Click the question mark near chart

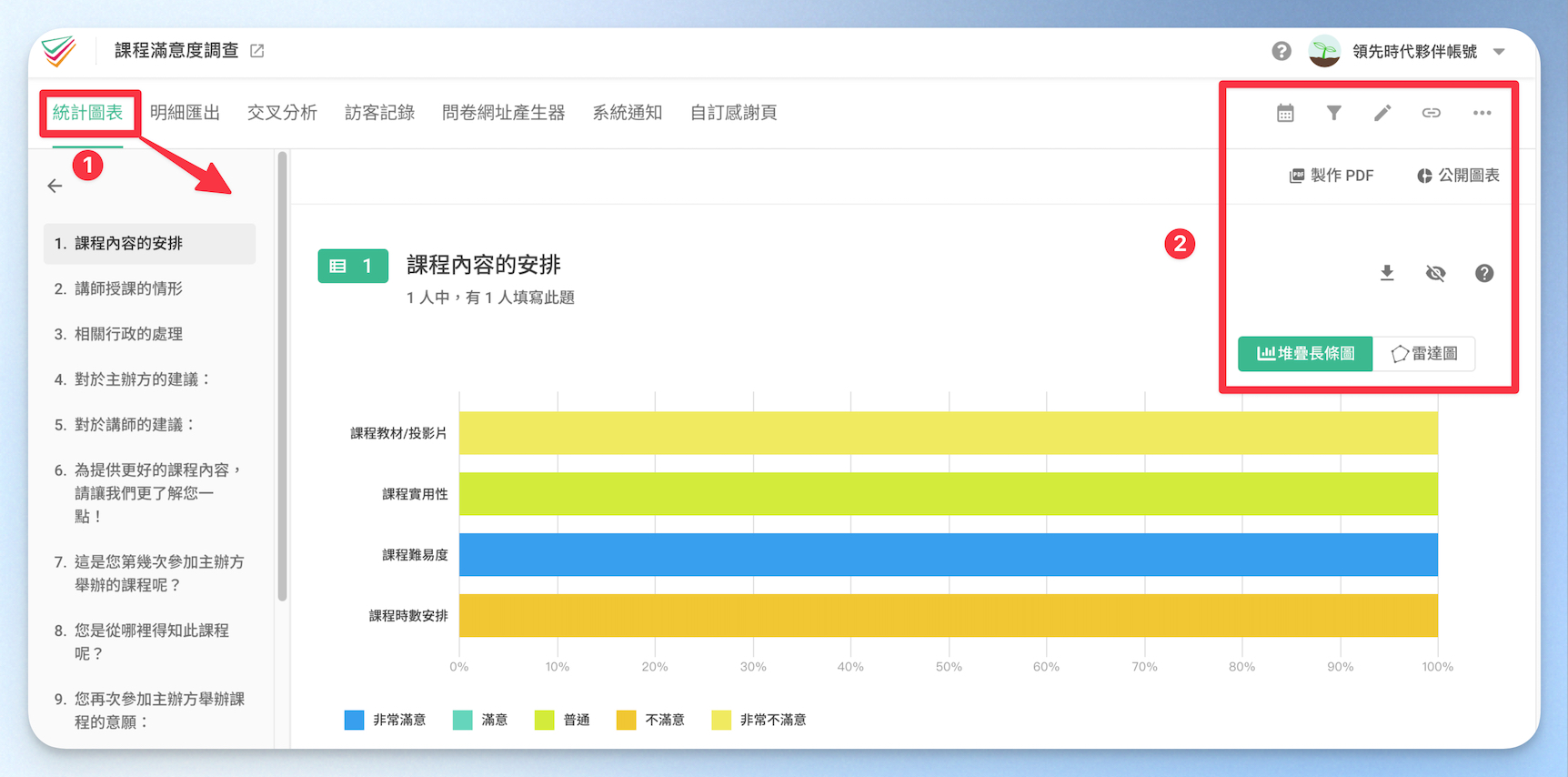point(1484,273)
